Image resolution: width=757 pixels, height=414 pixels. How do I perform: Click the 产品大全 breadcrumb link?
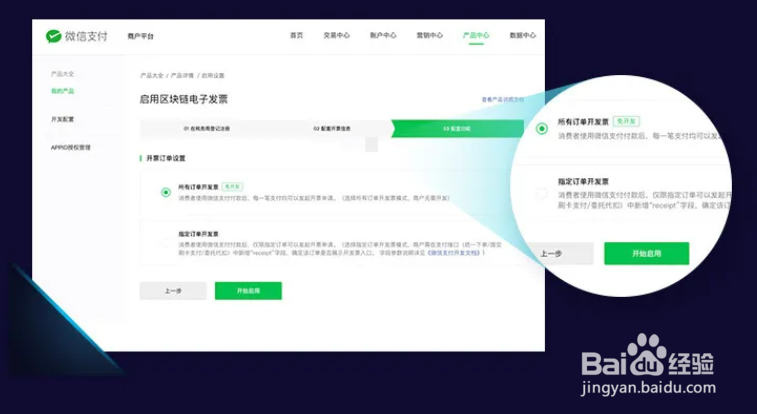pyautogui.click(x=152, y=76)
